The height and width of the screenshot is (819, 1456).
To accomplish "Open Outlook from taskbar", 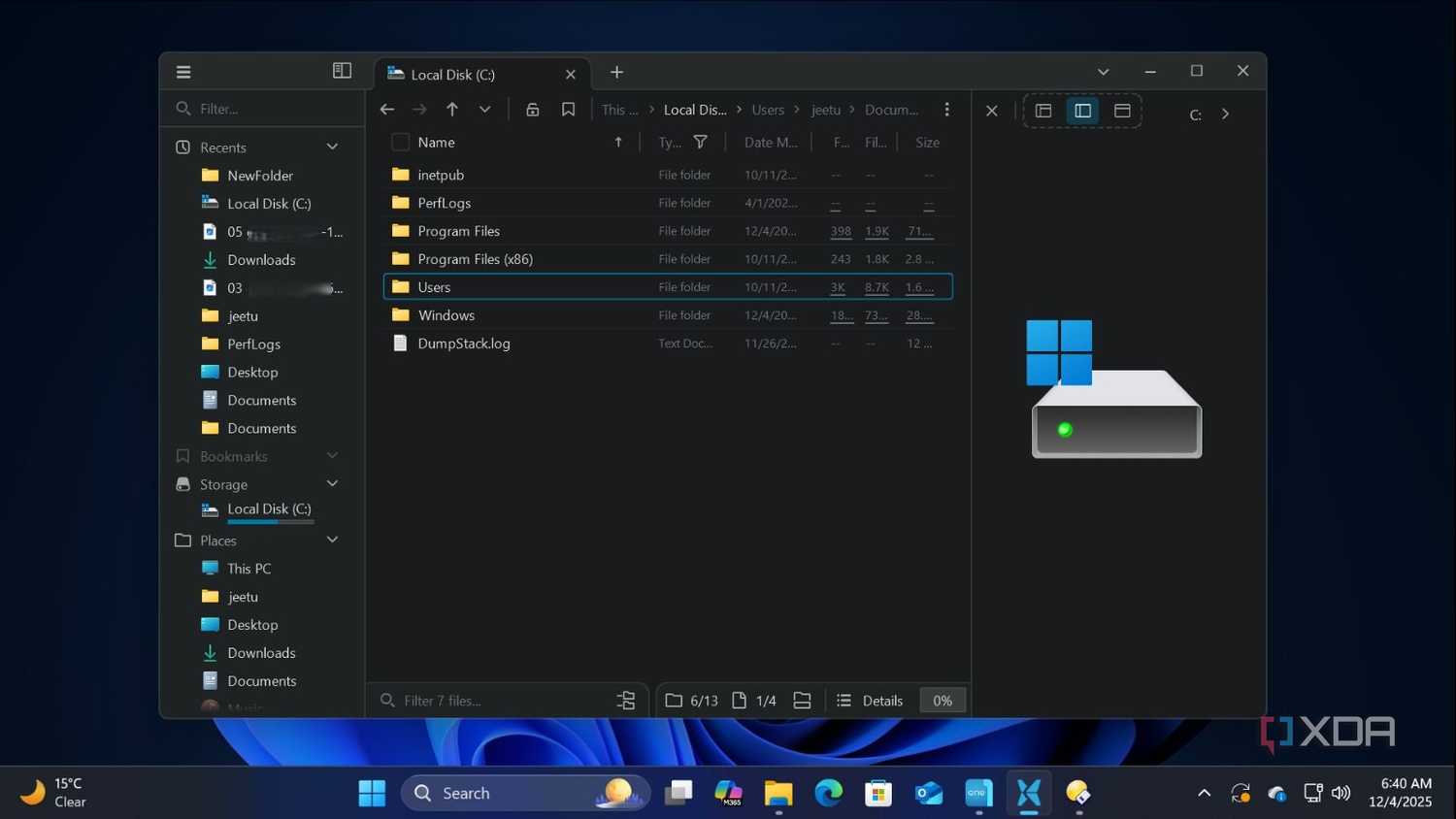I will click(x=929, y=793).
